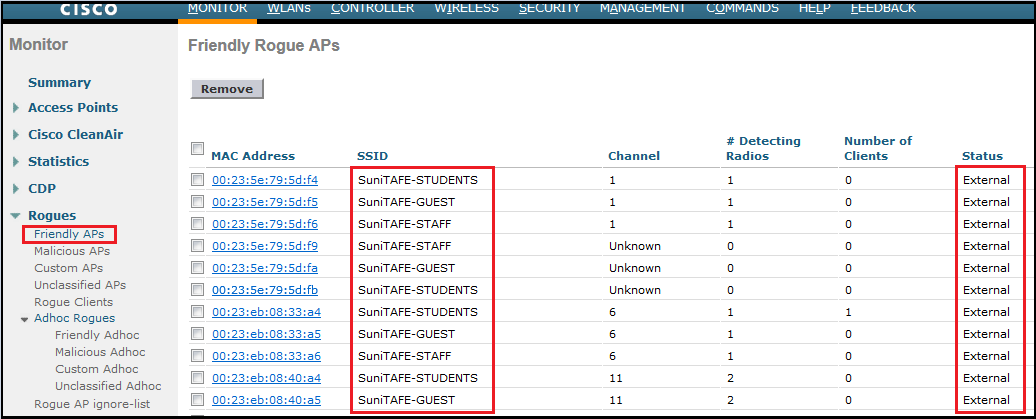Collapse the Rogues tree section

tap(15, 216)
